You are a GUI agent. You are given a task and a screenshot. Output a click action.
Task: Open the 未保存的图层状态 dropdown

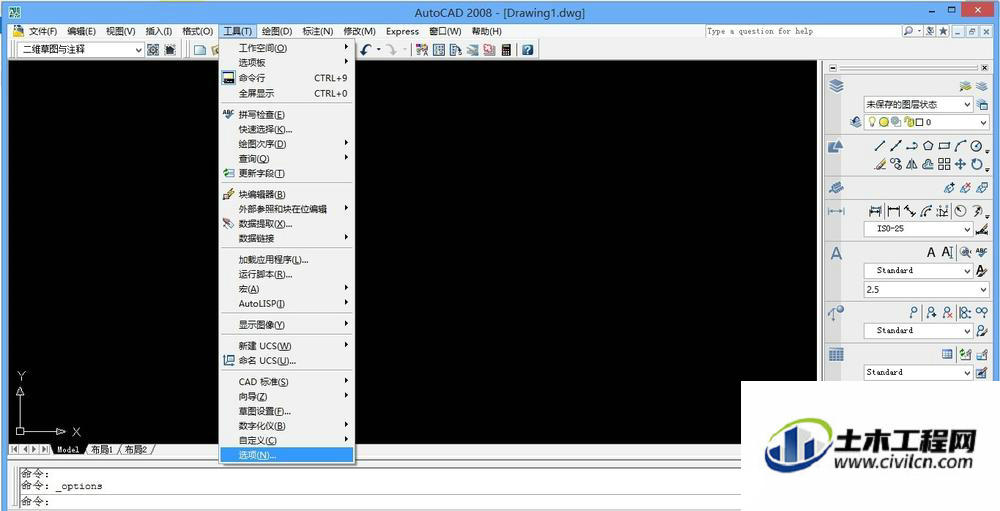point(918,104)
